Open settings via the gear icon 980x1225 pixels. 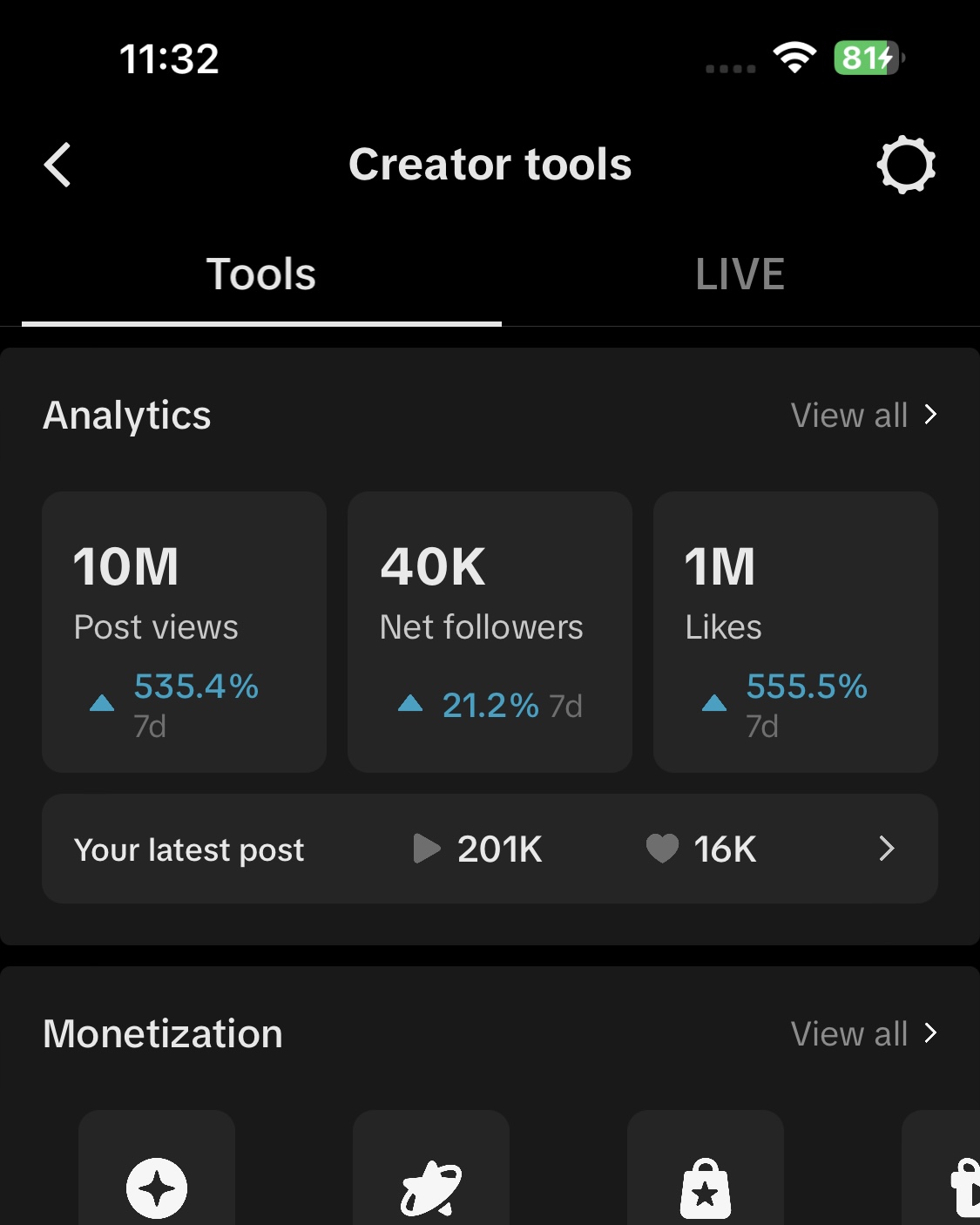click(906, 165)
